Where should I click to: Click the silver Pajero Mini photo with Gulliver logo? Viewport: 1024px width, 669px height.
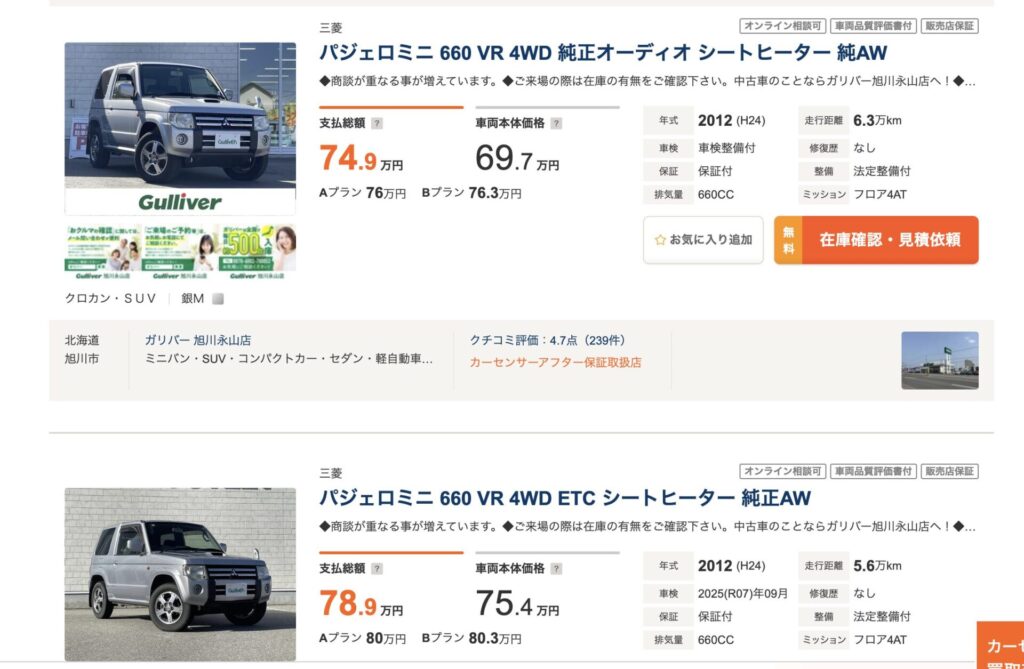(180, 129)
